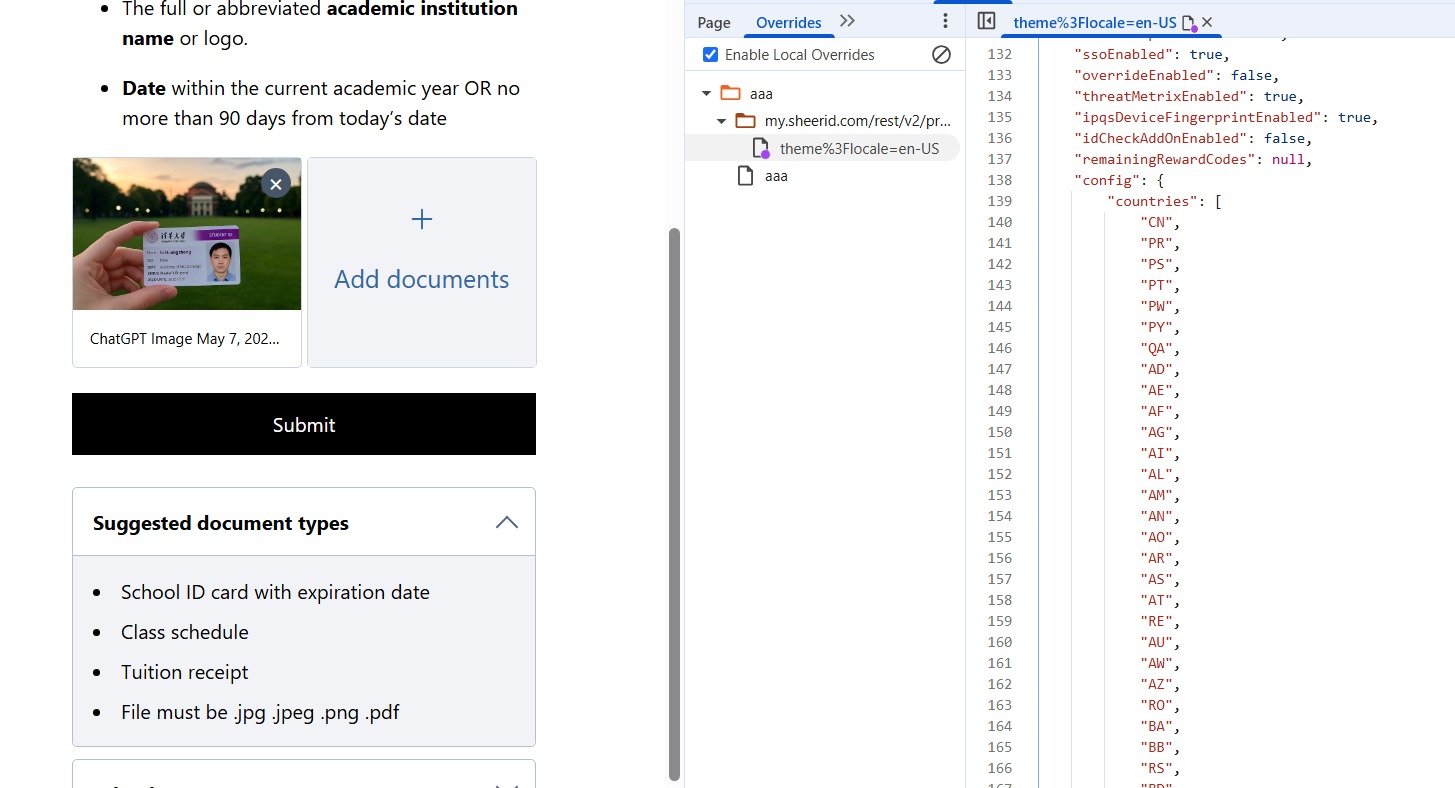Image resolution: width=1455 pixels, height=788 pixels.
Task: Remove the uploaded ChatGPT image document
Action: [x=276, y=183]
